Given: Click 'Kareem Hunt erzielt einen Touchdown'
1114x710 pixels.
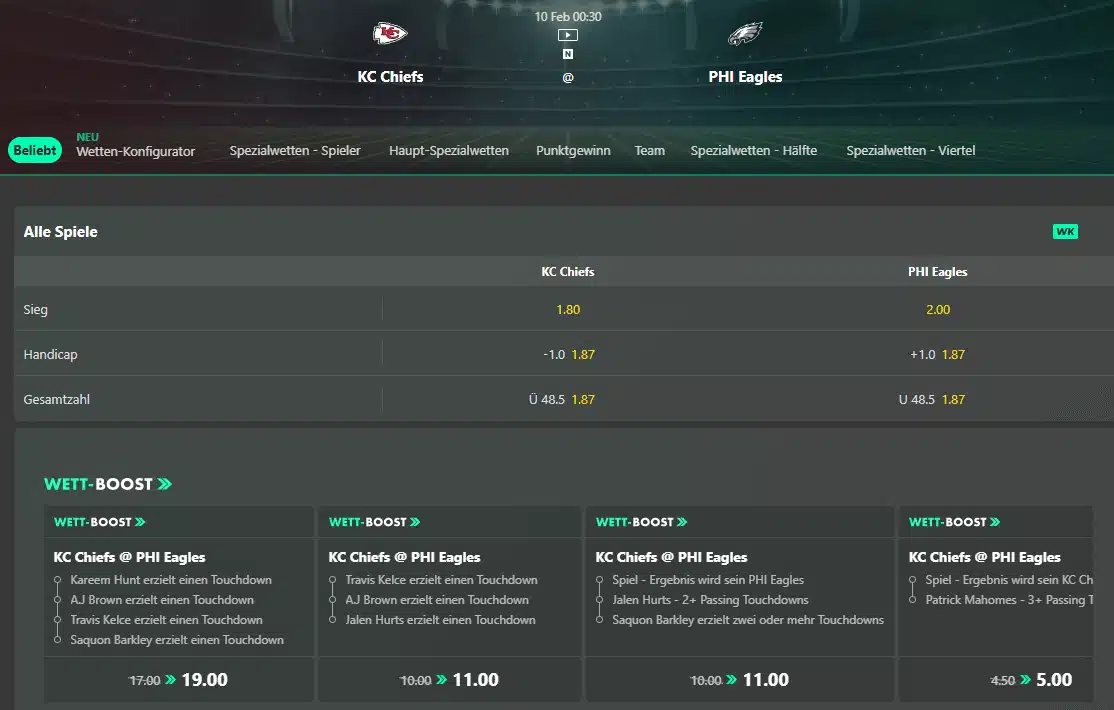Looking at the screenshot, I should 171,580.
